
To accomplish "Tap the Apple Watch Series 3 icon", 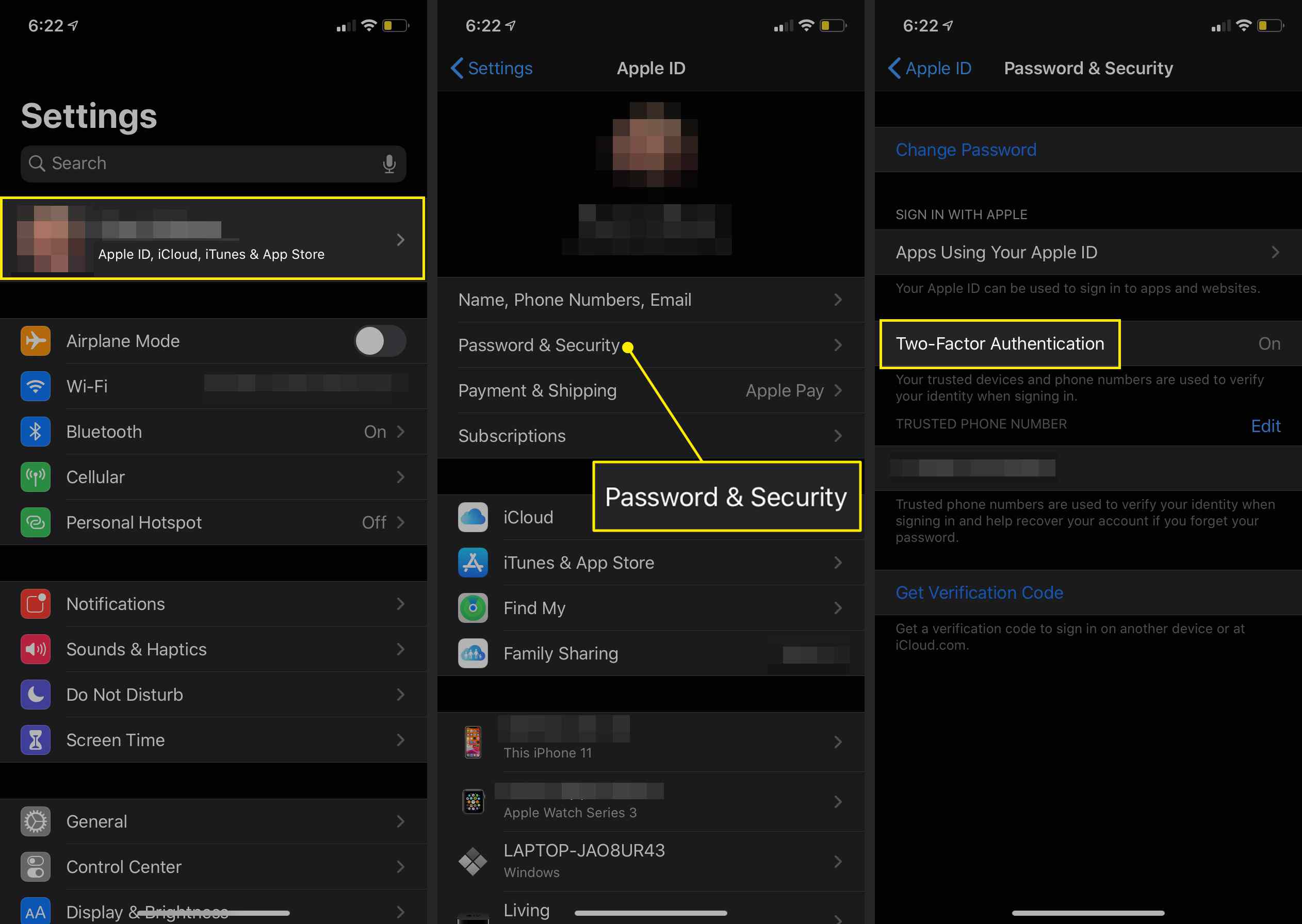I will 473,802.
